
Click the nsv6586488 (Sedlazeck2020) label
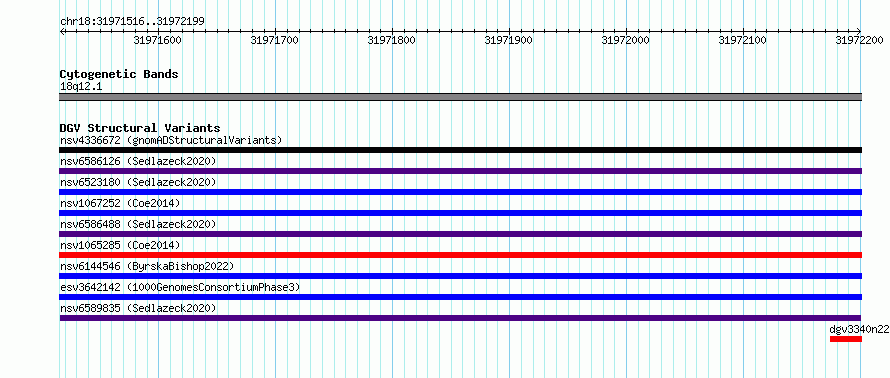pyautogui.click(x=138, y=224)
